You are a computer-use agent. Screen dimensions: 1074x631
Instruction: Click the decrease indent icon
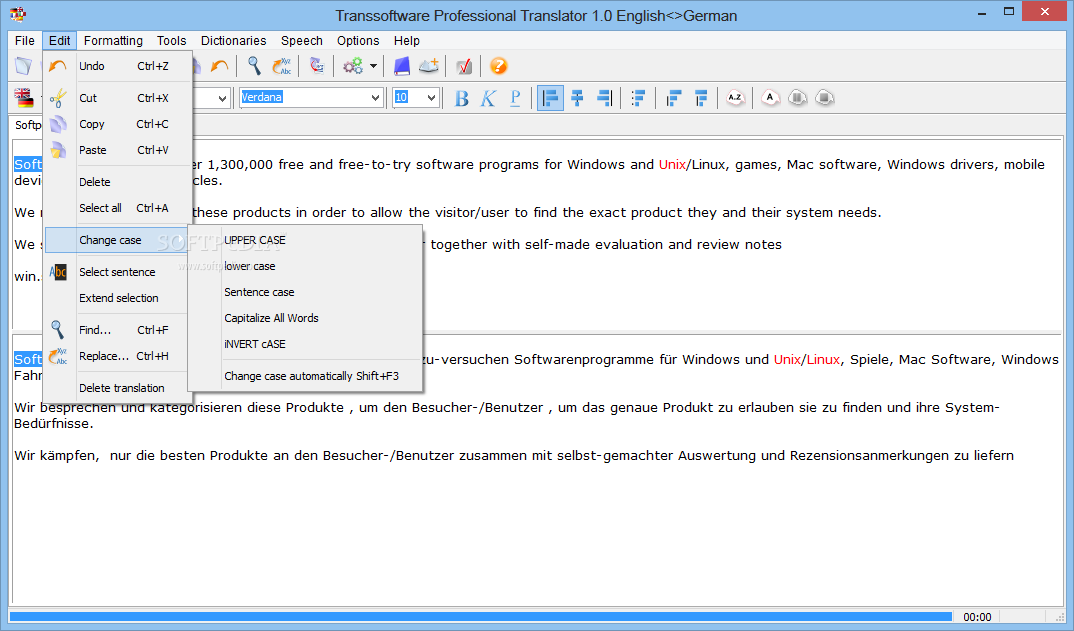674,98
